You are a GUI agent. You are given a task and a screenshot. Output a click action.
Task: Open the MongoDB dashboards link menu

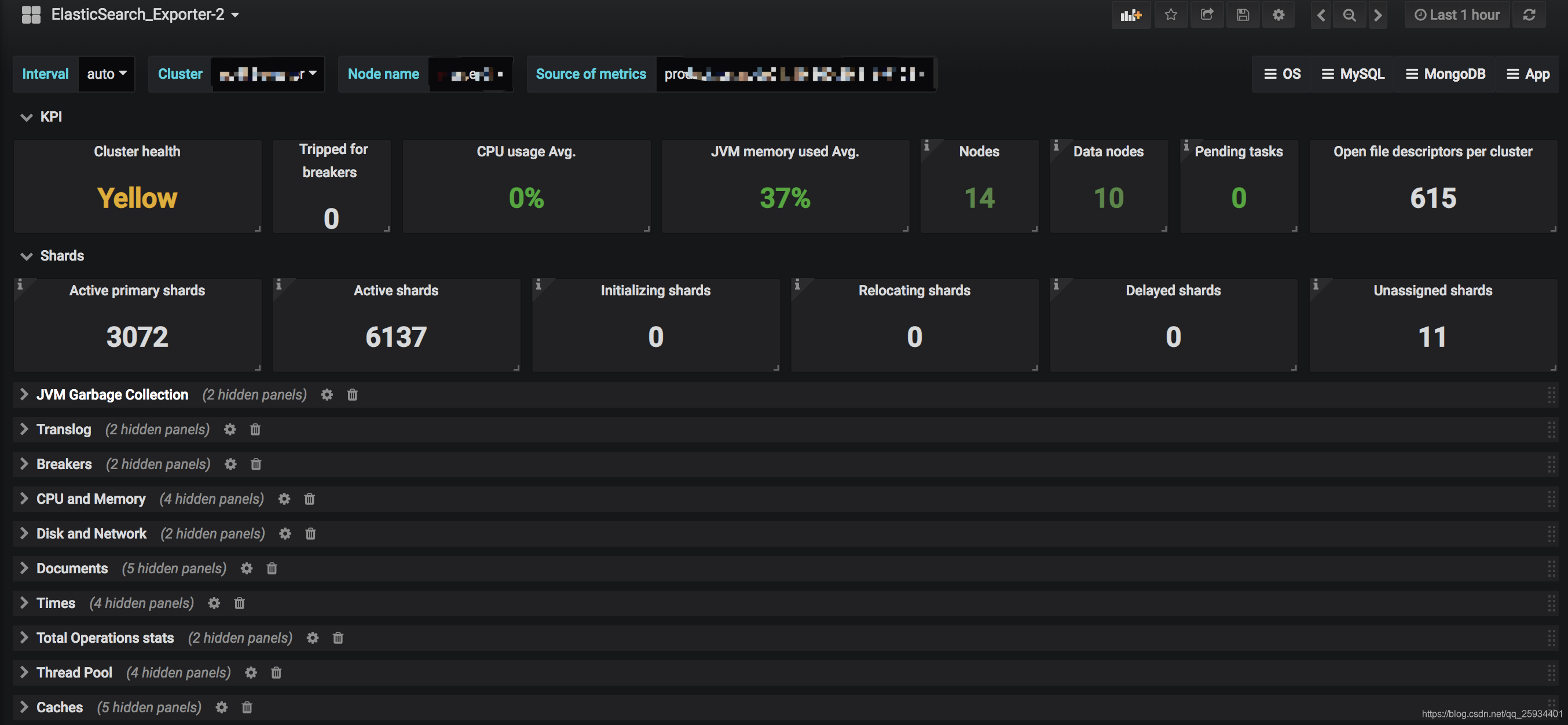pos(1445,74)
